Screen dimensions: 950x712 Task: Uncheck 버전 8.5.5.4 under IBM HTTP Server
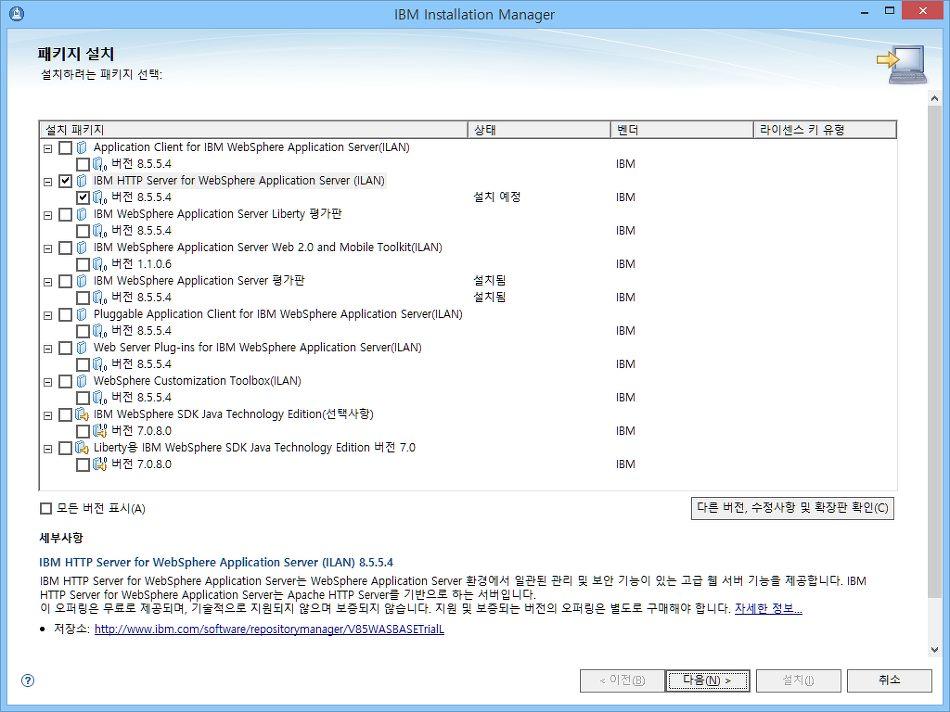[x=83, y=198]
